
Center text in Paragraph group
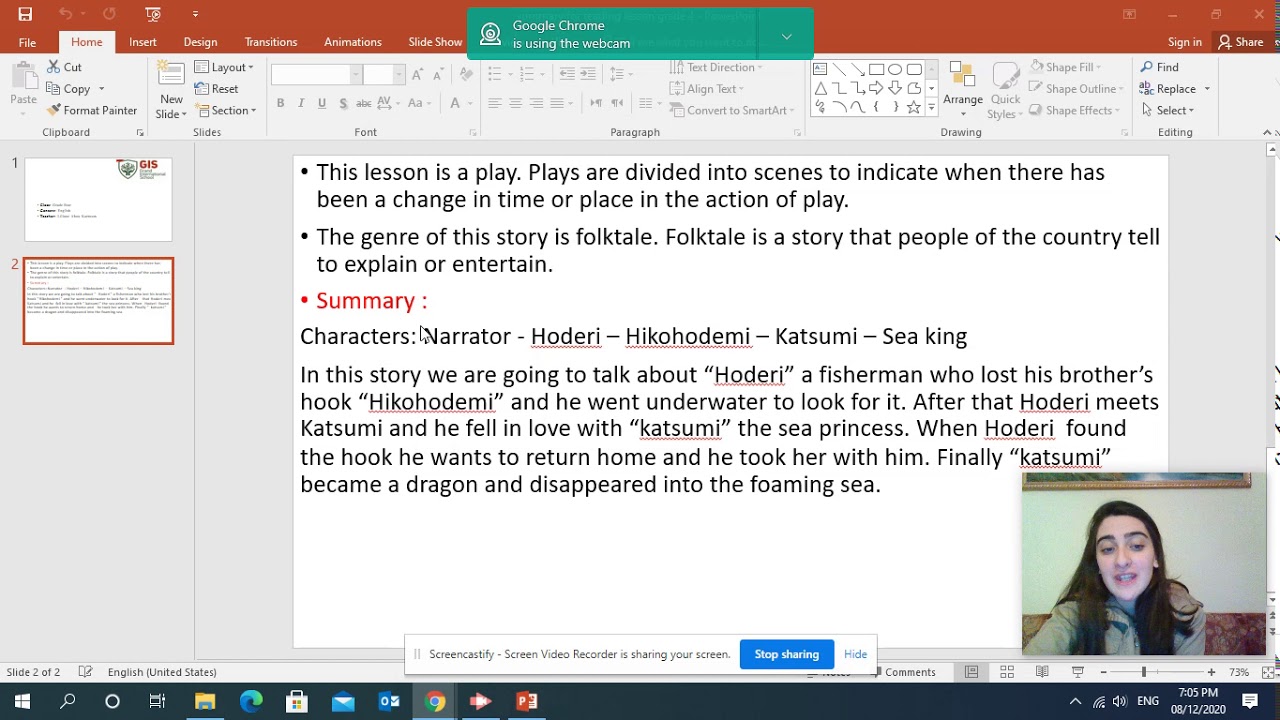515,103
